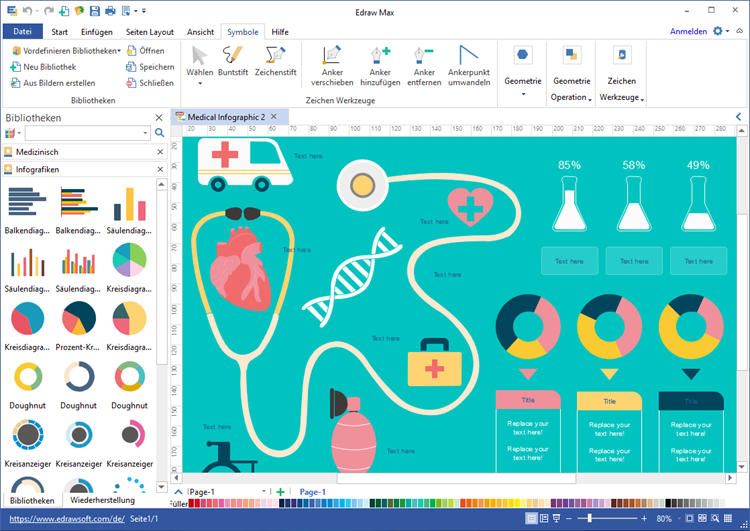Select the Prozent-Kr... chart thumbnail

coord(78,325)
